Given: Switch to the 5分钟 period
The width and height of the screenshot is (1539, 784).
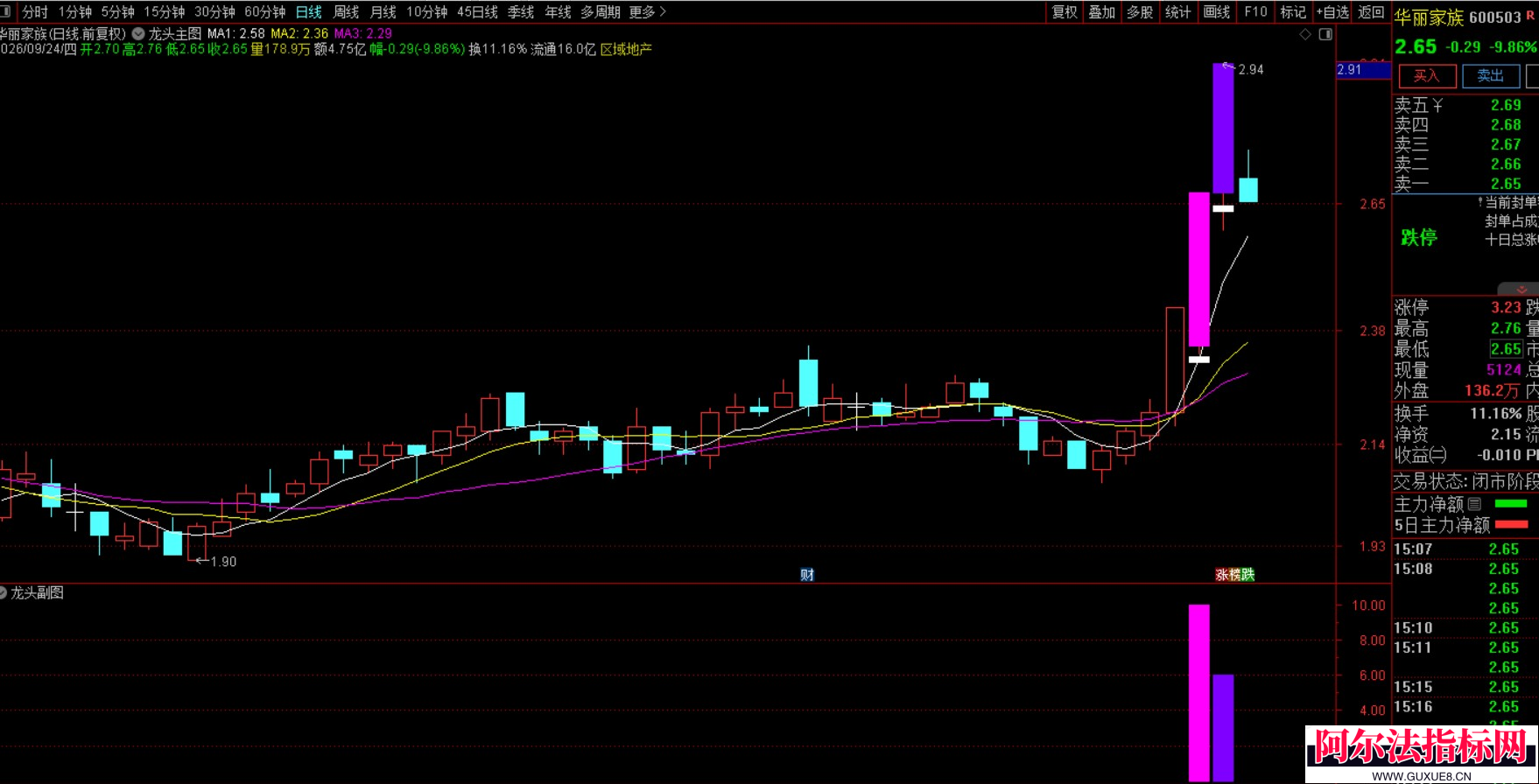Looking at the screenshot, I should pyautogui.click(x=117, y=12).
